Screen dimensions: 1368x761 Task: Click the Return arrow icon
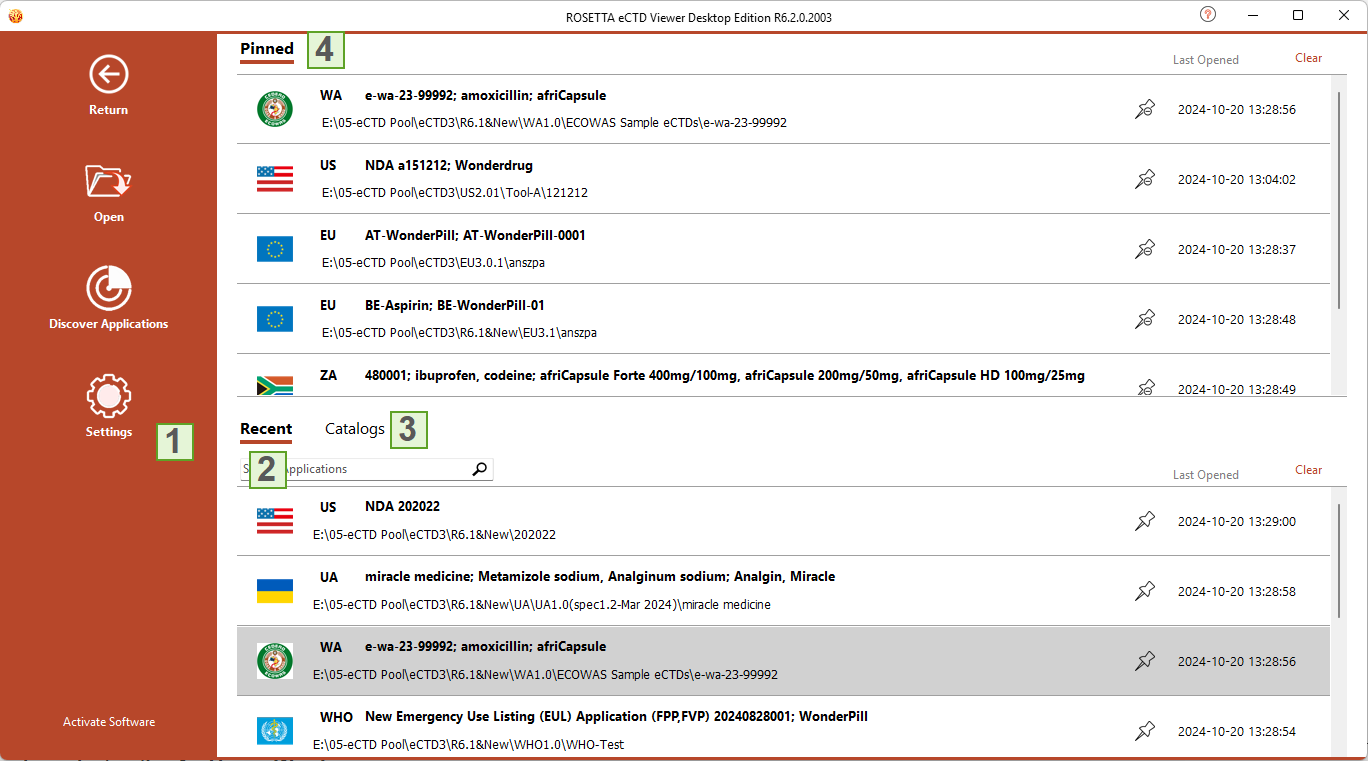click(x=108, y=74)
